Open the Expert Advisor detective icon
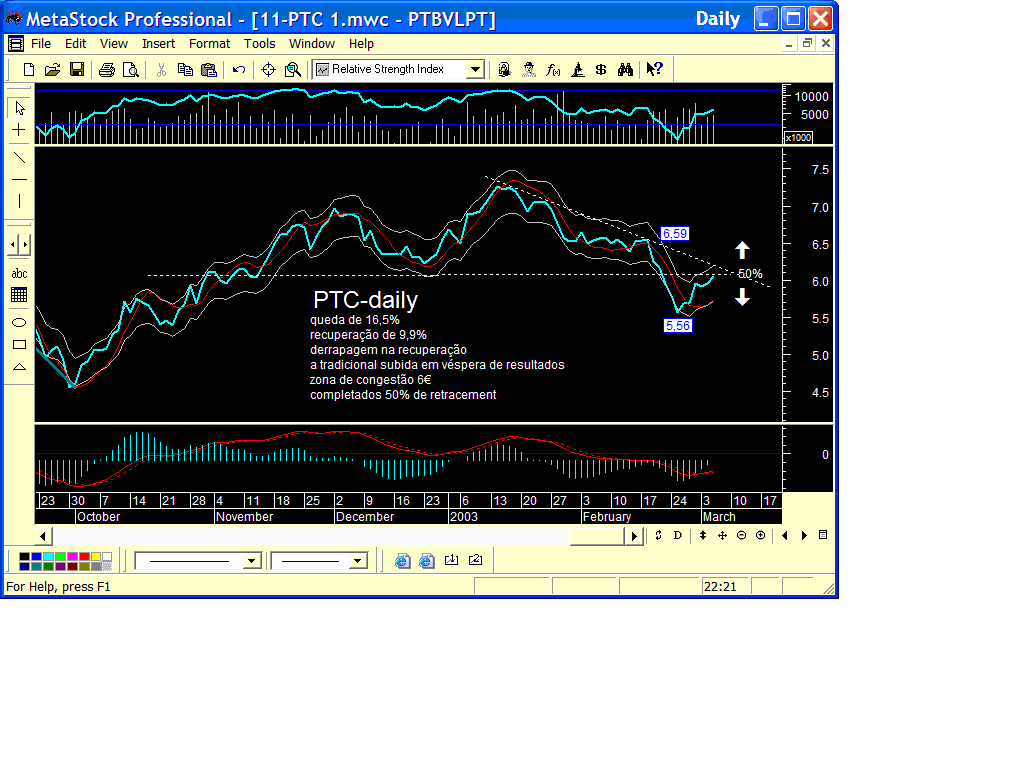Image resolution: width=1024 pixels, height=768 pixels. click(x=529, y=69)
